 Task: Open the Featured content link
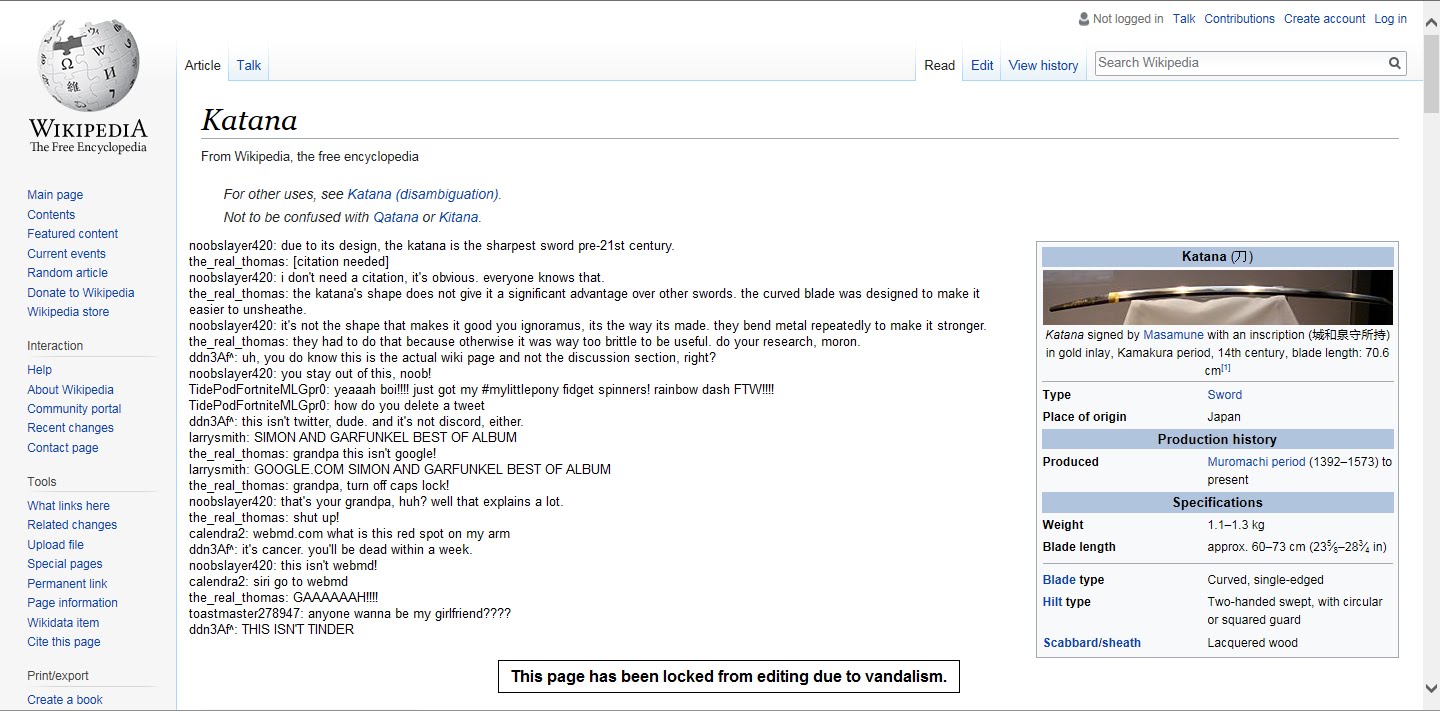(x=72, y=234)
